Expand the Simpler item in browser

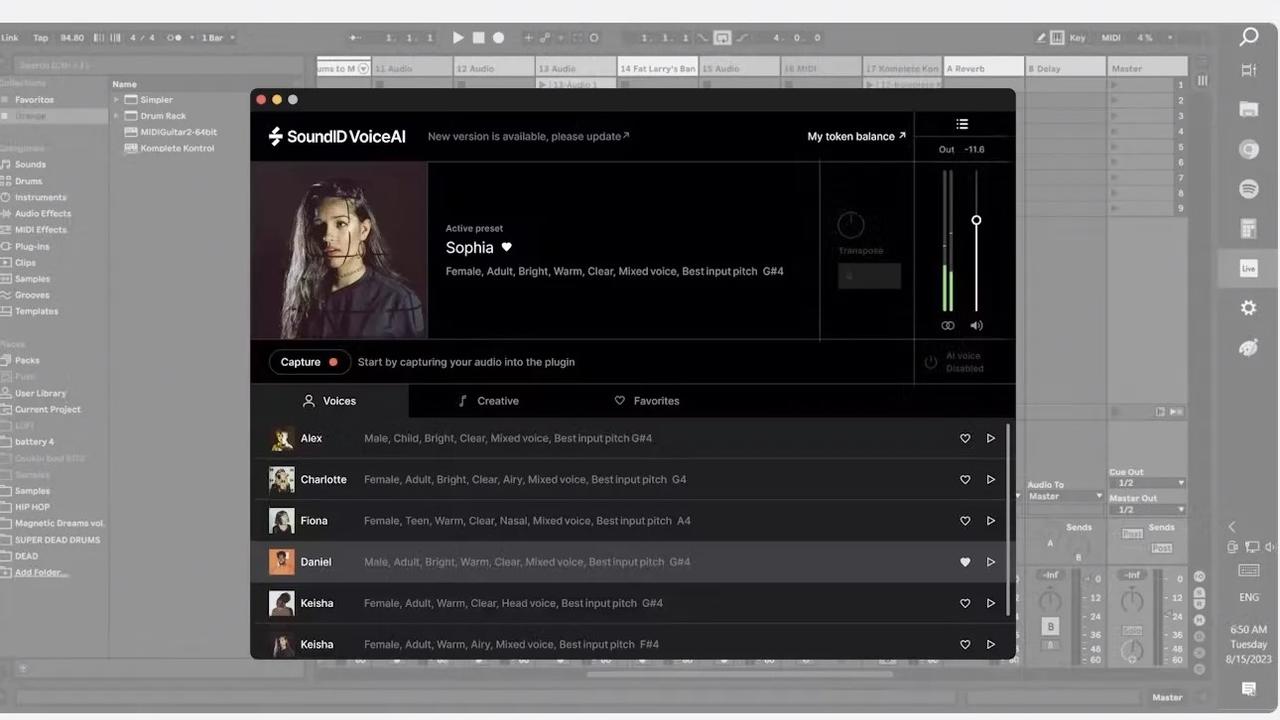coord(116,100)
